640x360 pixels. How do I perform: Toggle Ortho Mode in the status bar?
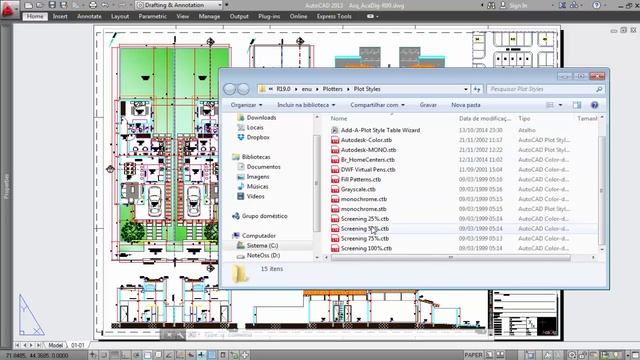(x=125, y=355)
